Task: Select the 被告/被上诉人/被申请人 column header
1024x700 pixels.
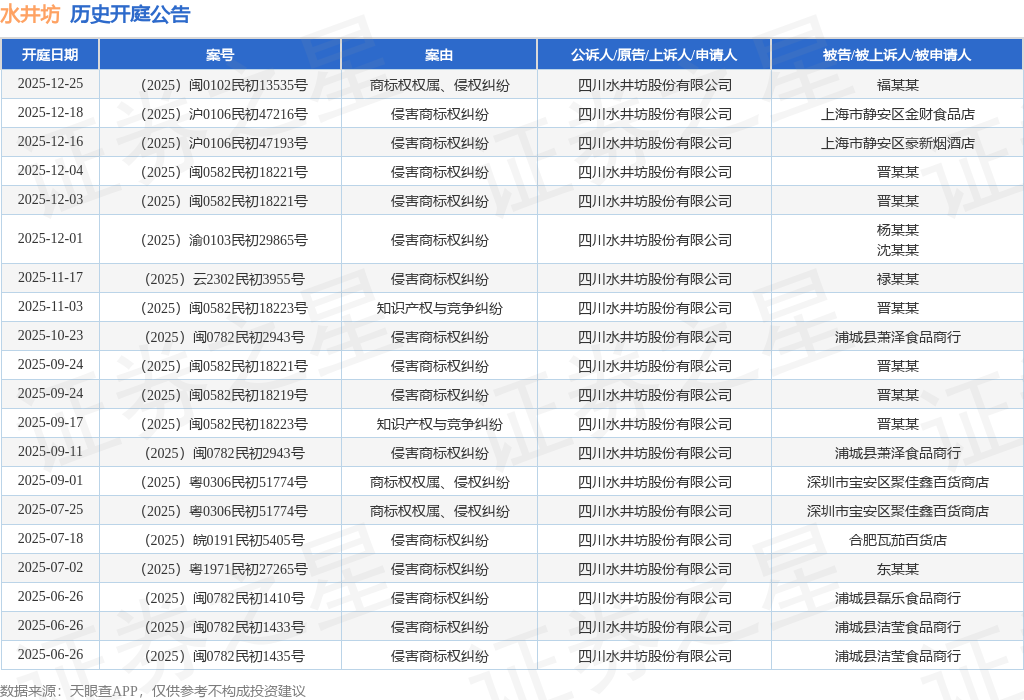Action: point(897,55)
